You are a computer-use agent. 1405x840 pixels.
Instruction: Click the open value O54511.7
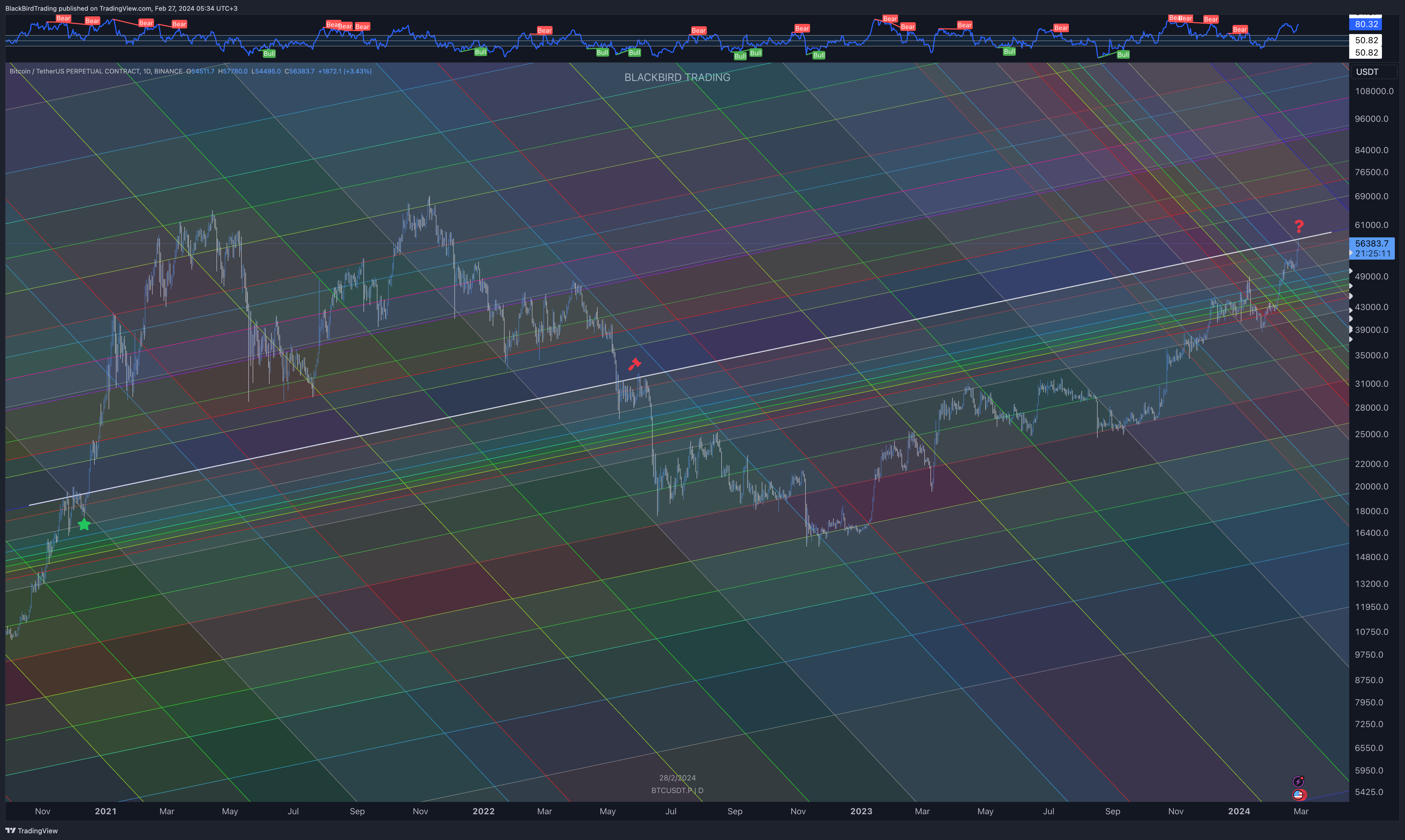(200, 71)
